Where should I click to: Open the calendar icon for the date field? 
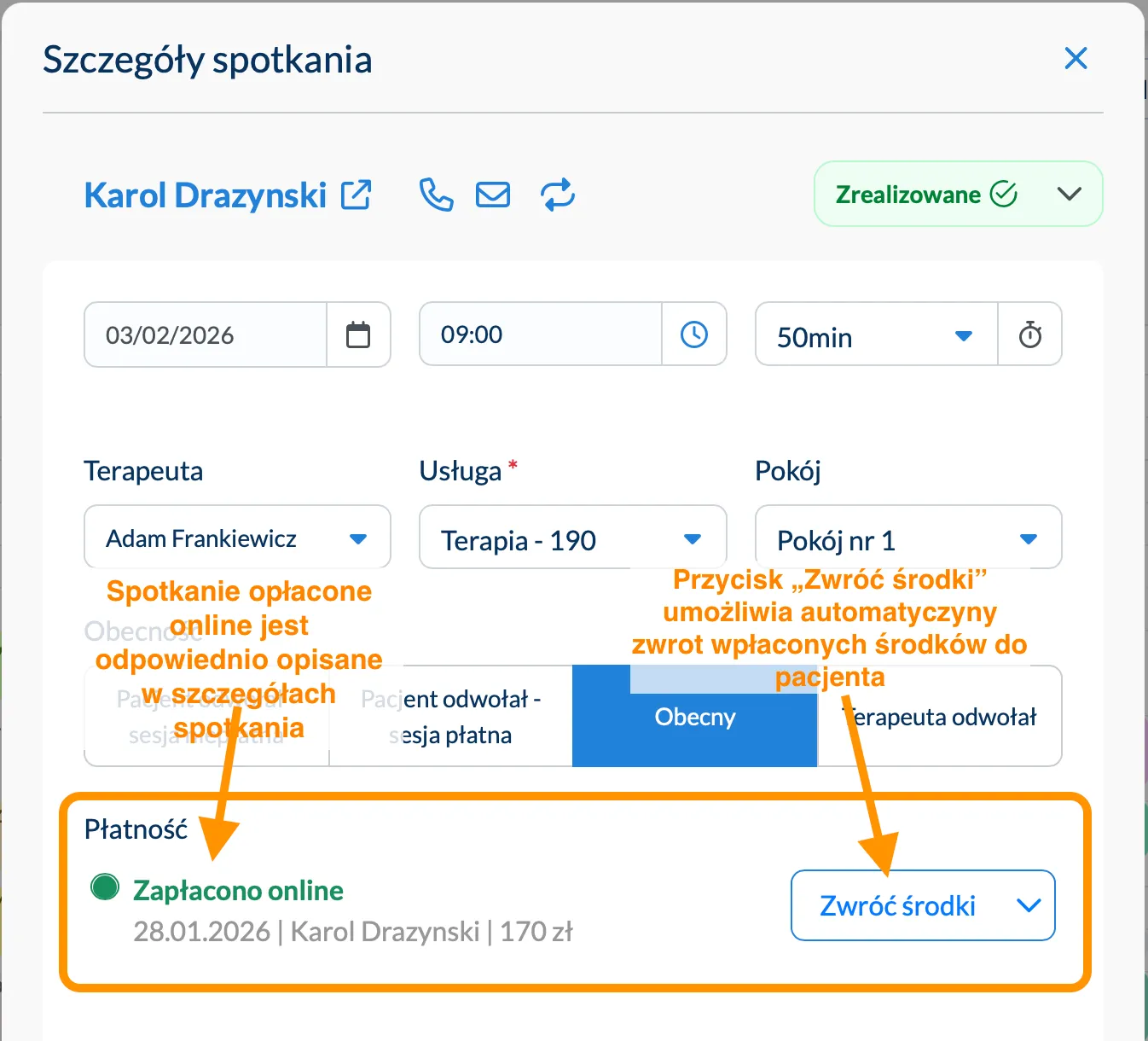point(358,334)
